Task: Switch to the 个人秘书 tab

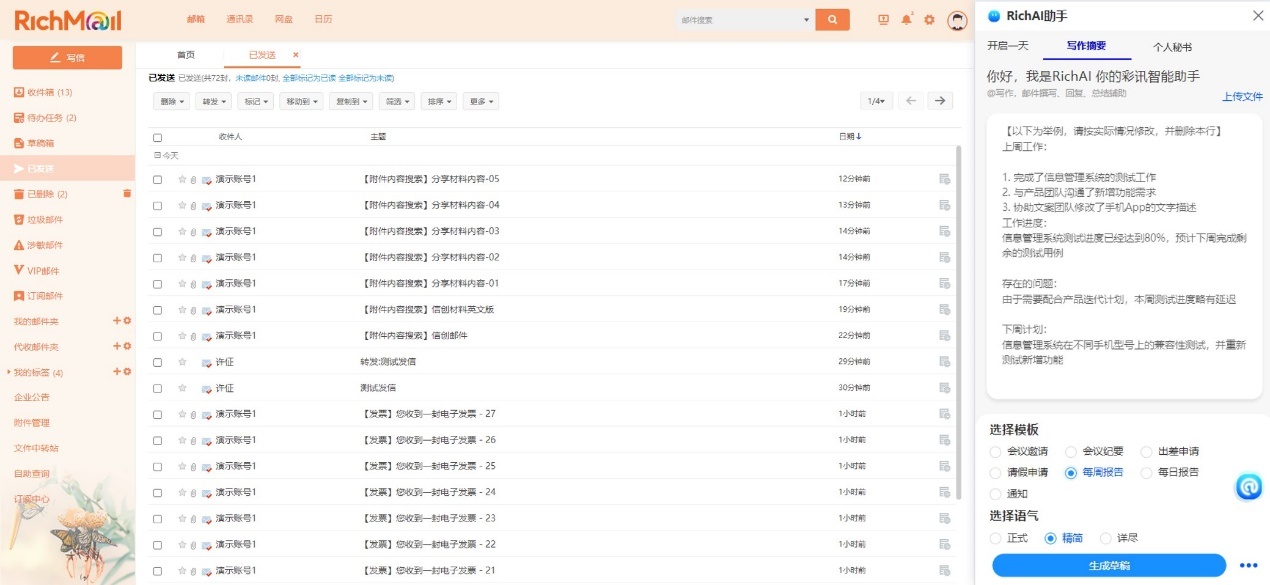Action: coord(1172,47)
